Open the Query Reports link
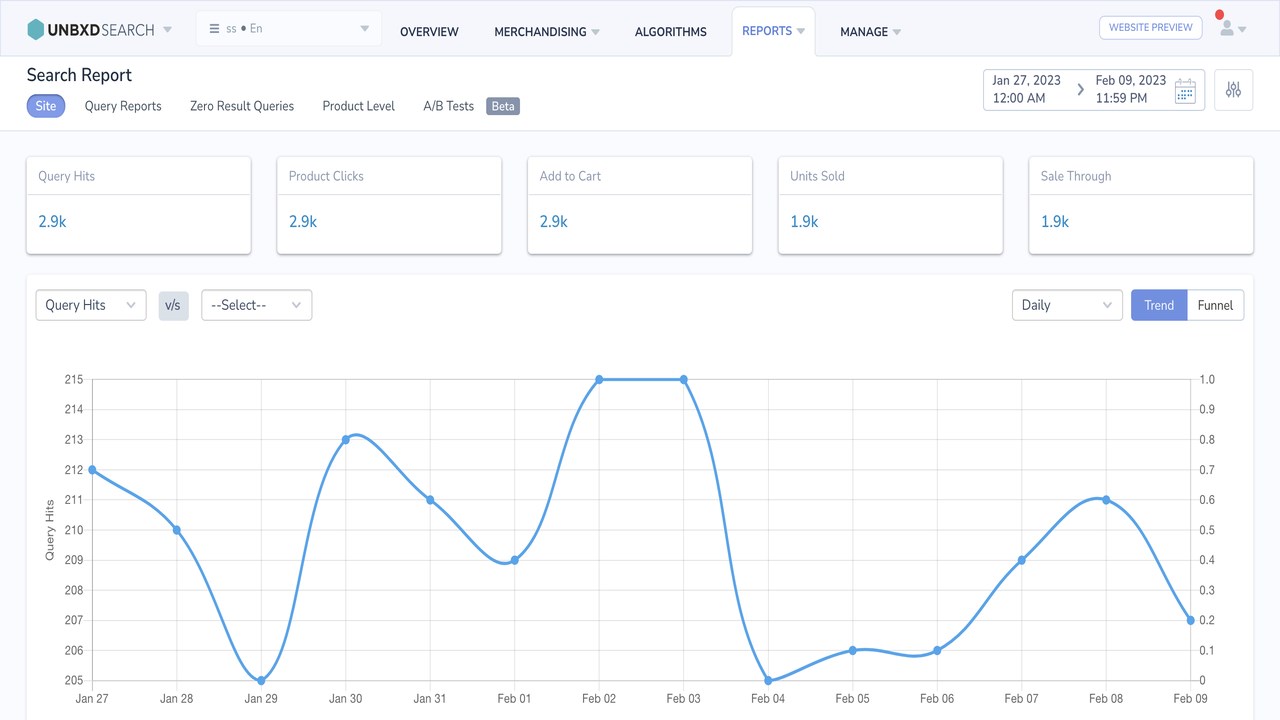Image resolution: width=1280 pixels, height=720 pixels. [x=123, y=106]
